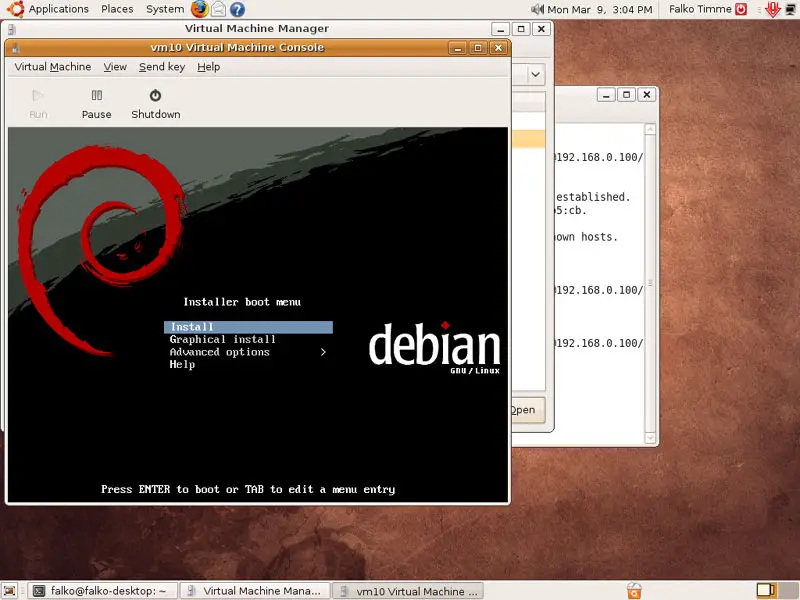Click the blue help launcher icon

[237, 9]
